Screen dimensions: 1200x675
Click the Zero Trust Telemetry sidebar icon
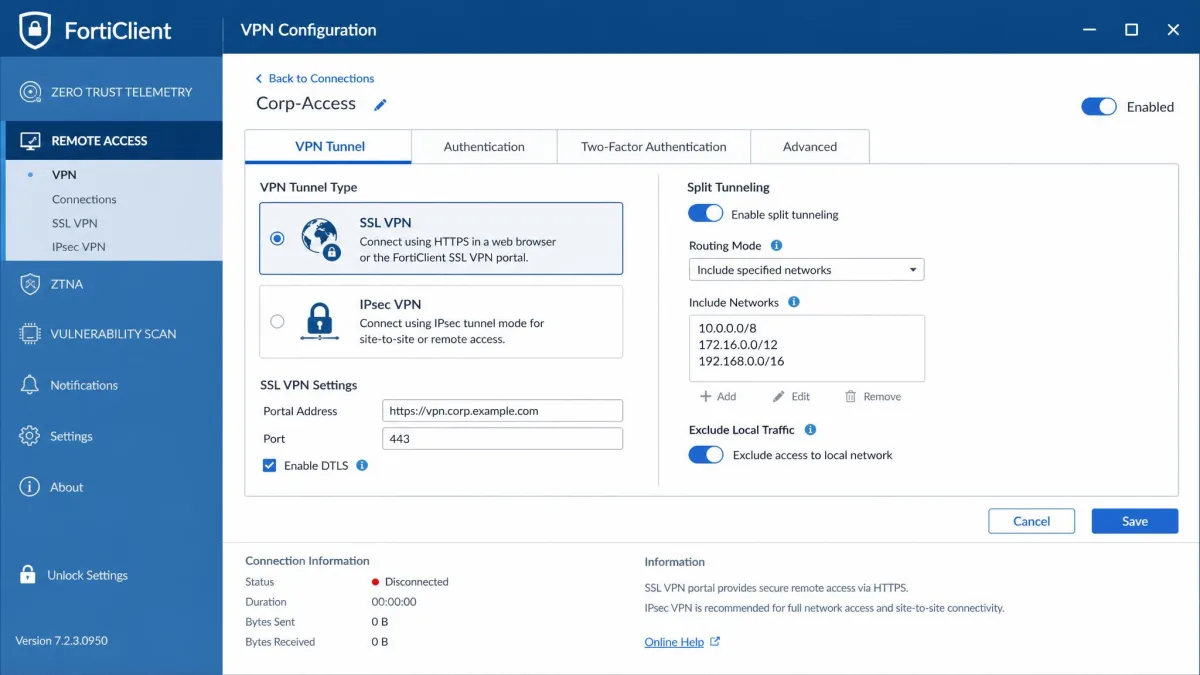[30, 92]
